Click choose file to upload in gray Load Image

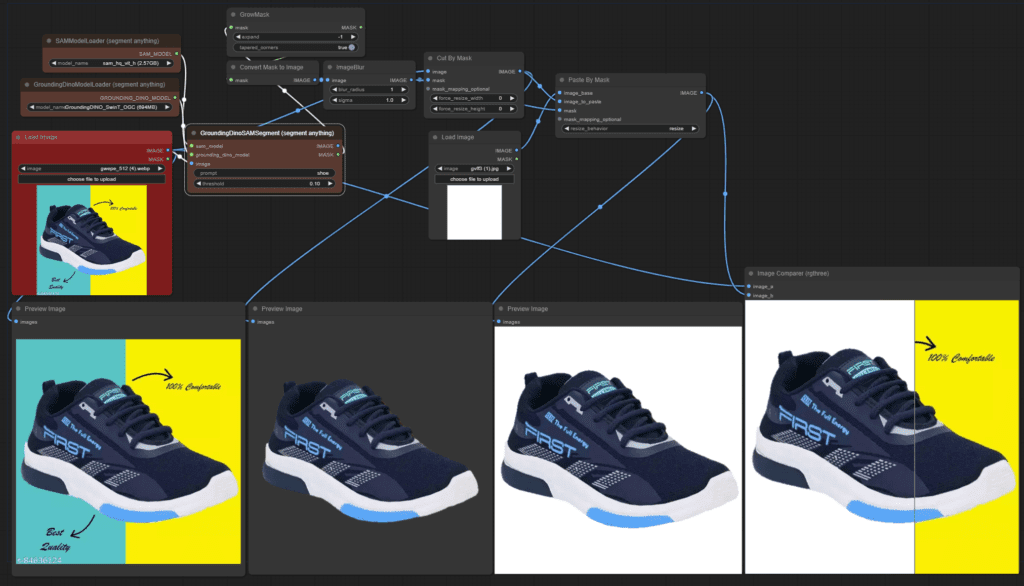pyautogui.click(x=474, y=179)
